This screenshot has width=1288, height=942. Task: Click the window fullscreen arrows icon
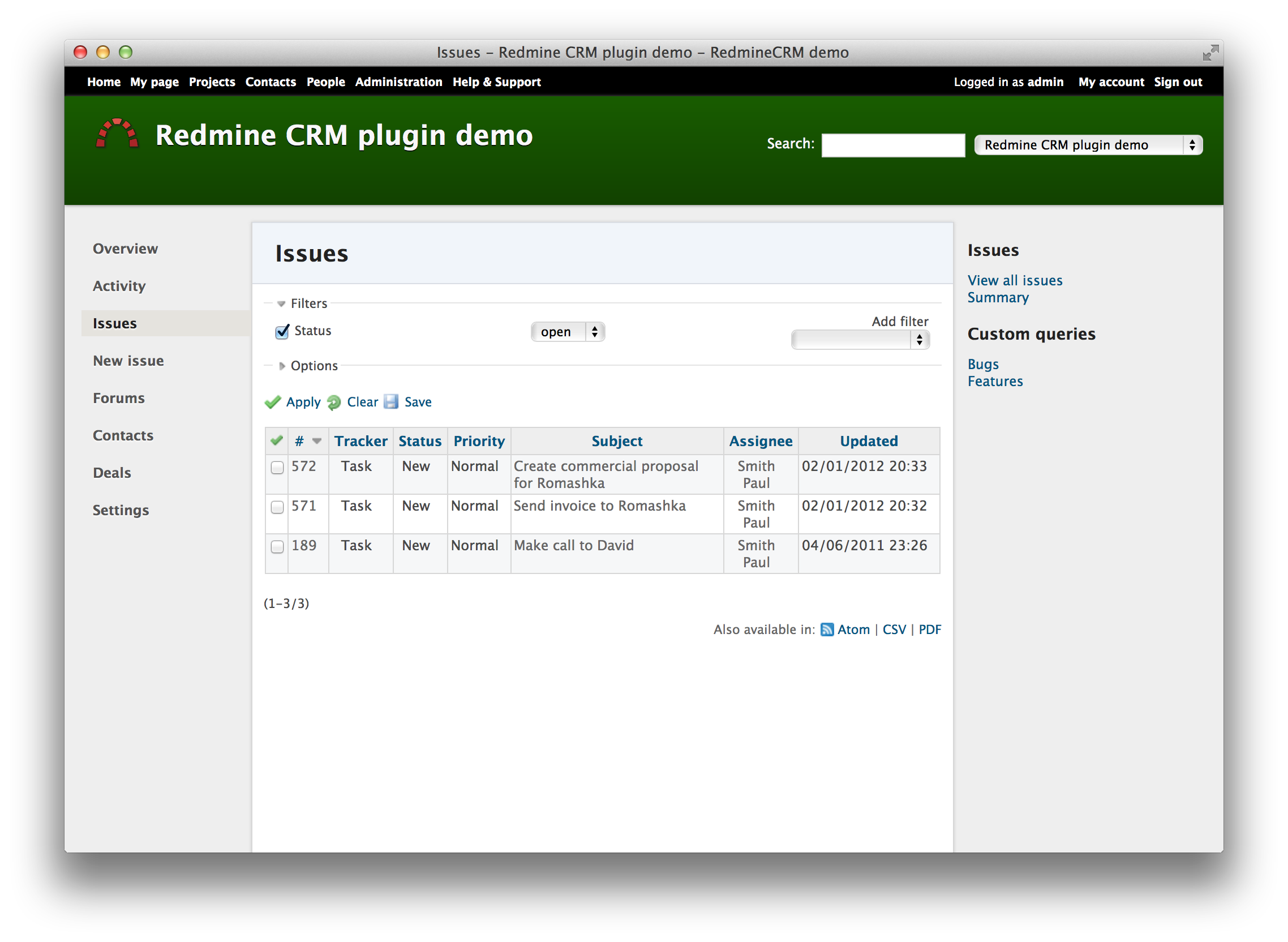1210,53
